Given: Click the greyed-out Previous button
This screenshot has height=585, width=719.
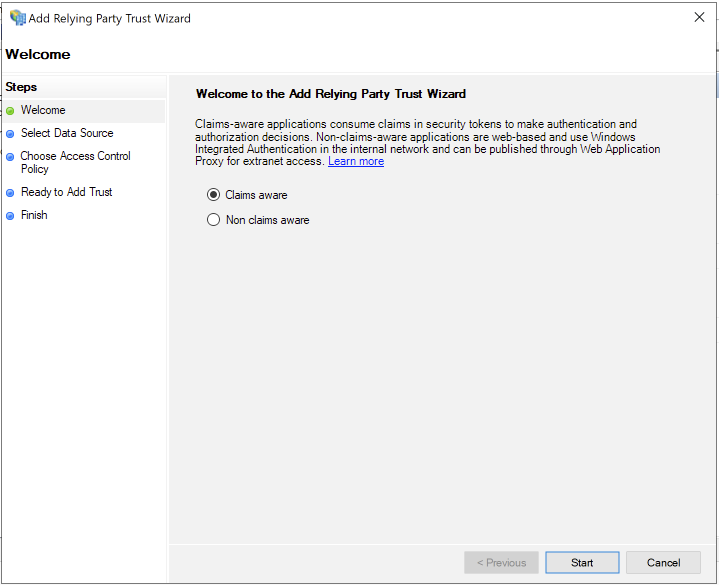Looking at the screenshot, I should [501, 563].
